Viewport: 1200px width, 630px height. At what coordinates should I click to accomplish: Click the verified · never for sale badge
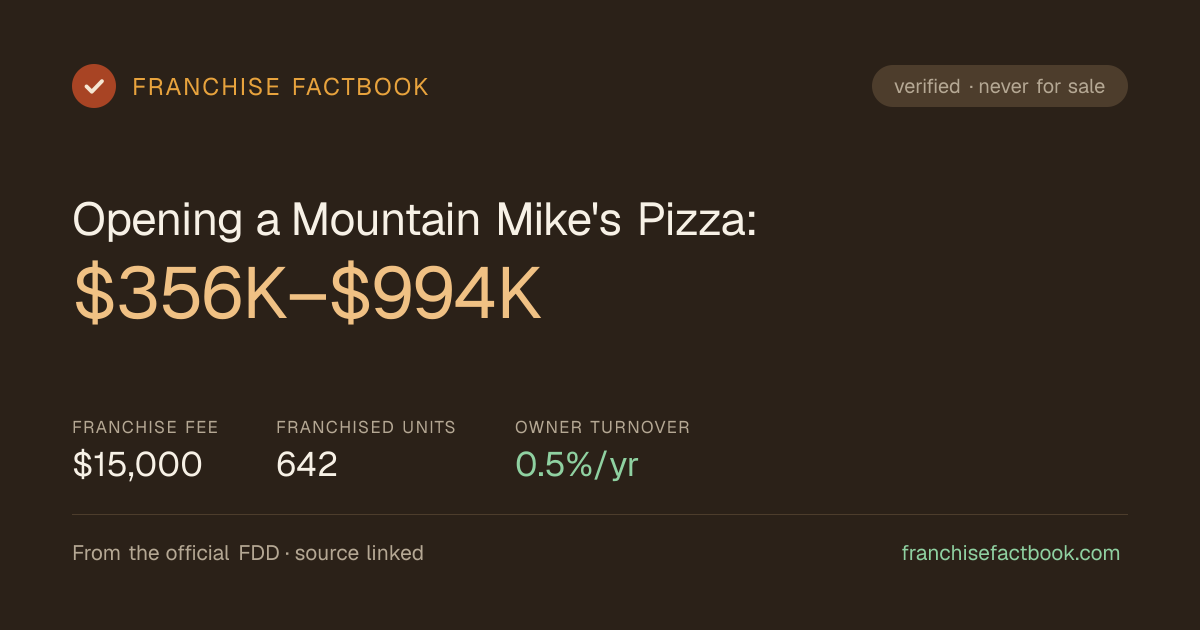pyautogui.click(x=999, y=86)
